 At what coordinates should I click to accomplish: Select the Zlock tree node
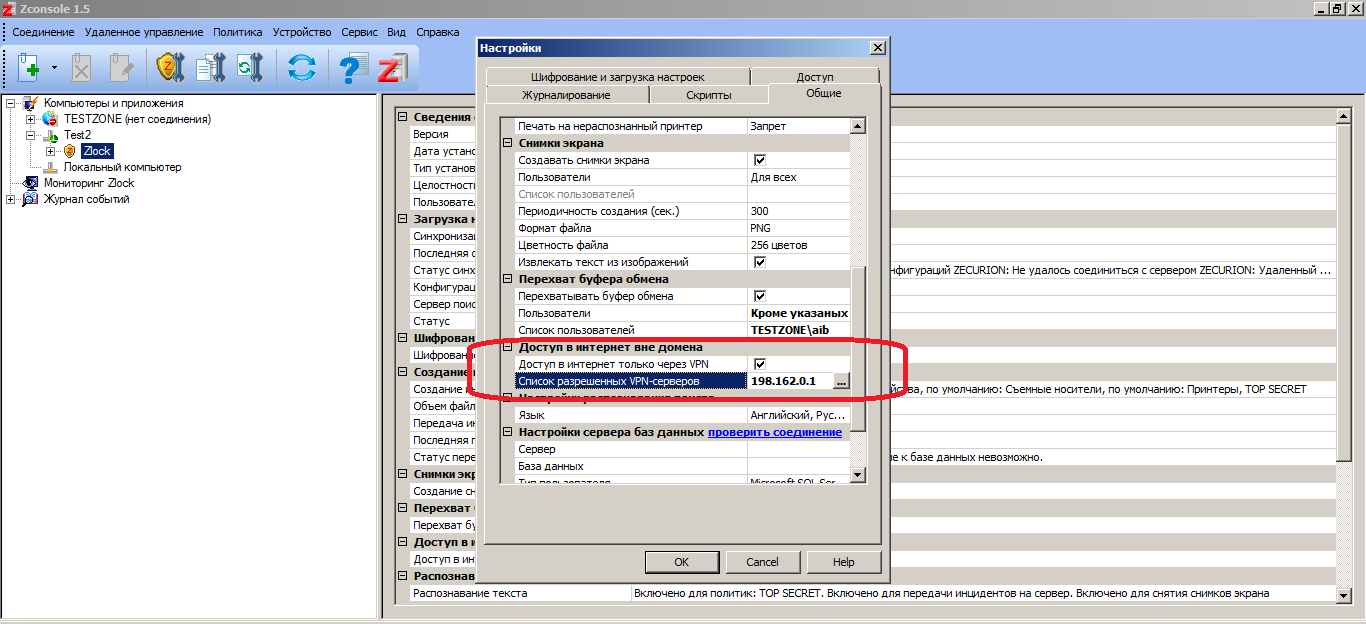coord(97,151)
